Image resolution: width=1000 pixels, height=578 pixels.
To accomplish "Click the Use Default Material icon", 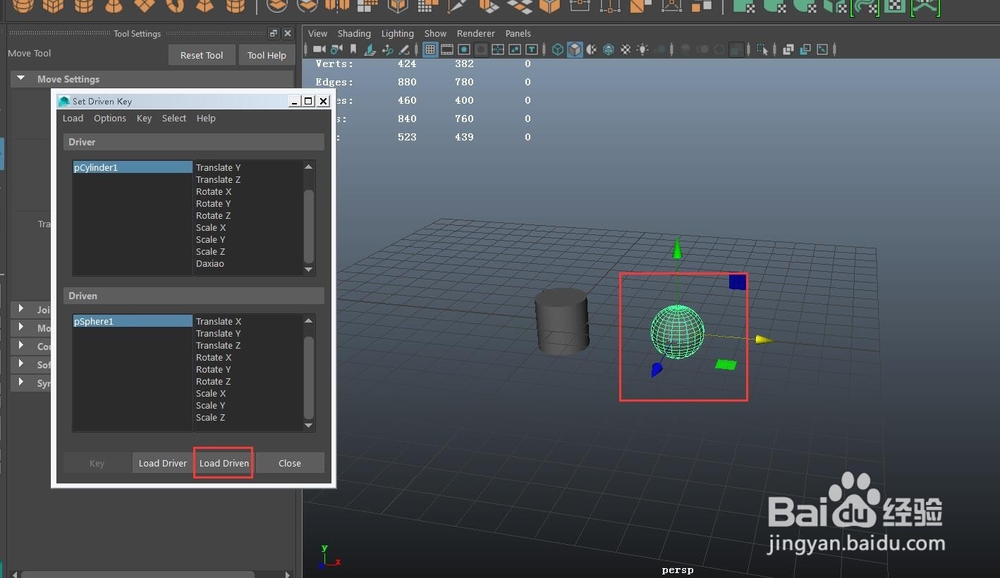I will click(592, 49).
